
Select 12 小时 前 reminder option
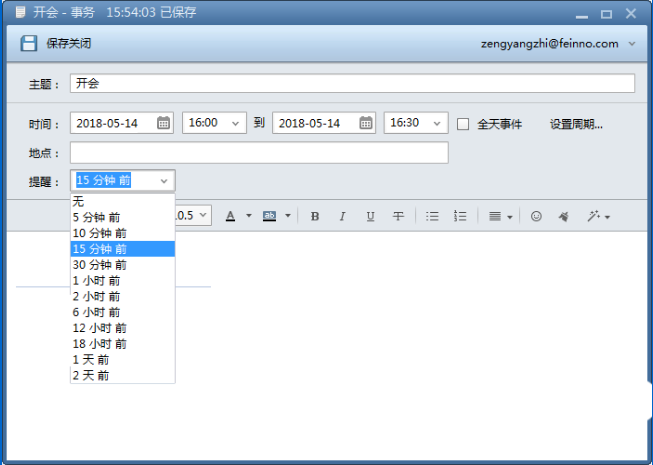(123, 328)
